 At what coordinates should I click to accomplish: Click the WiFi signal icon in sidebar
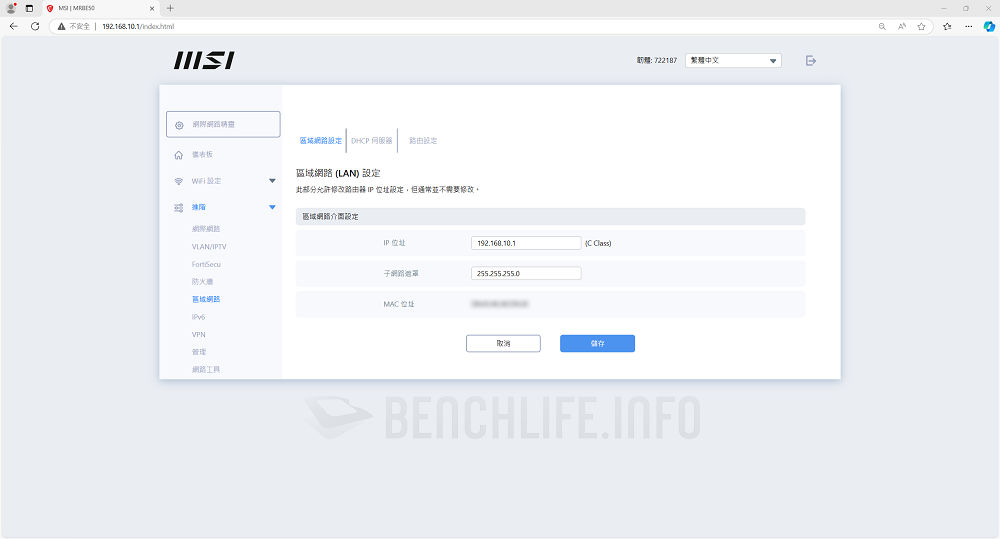click(x=179, y=181)
